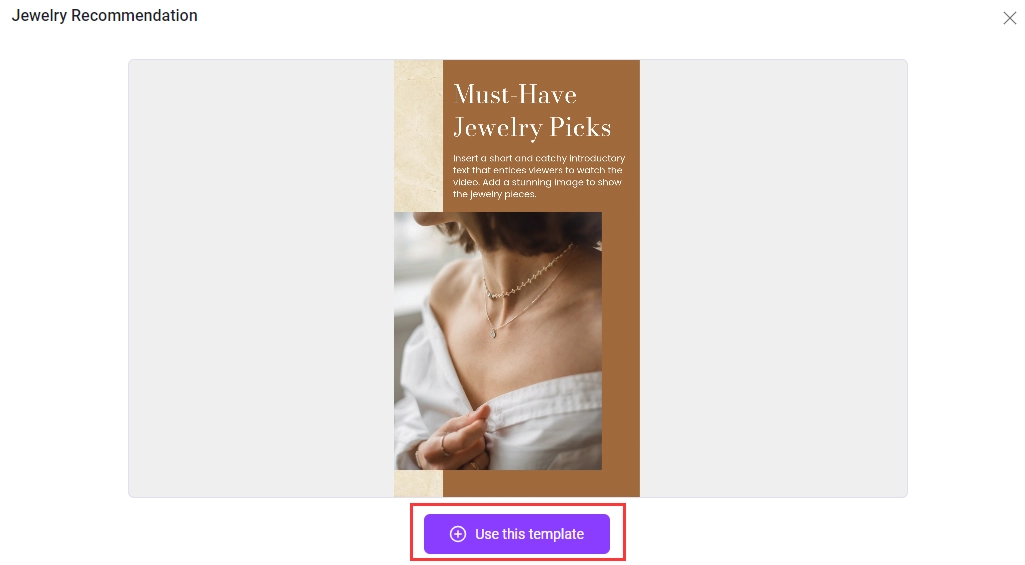Click the word "Jewelry" in the template heading
Viewport: 1025px width, 565px height.
pos(495,128)
